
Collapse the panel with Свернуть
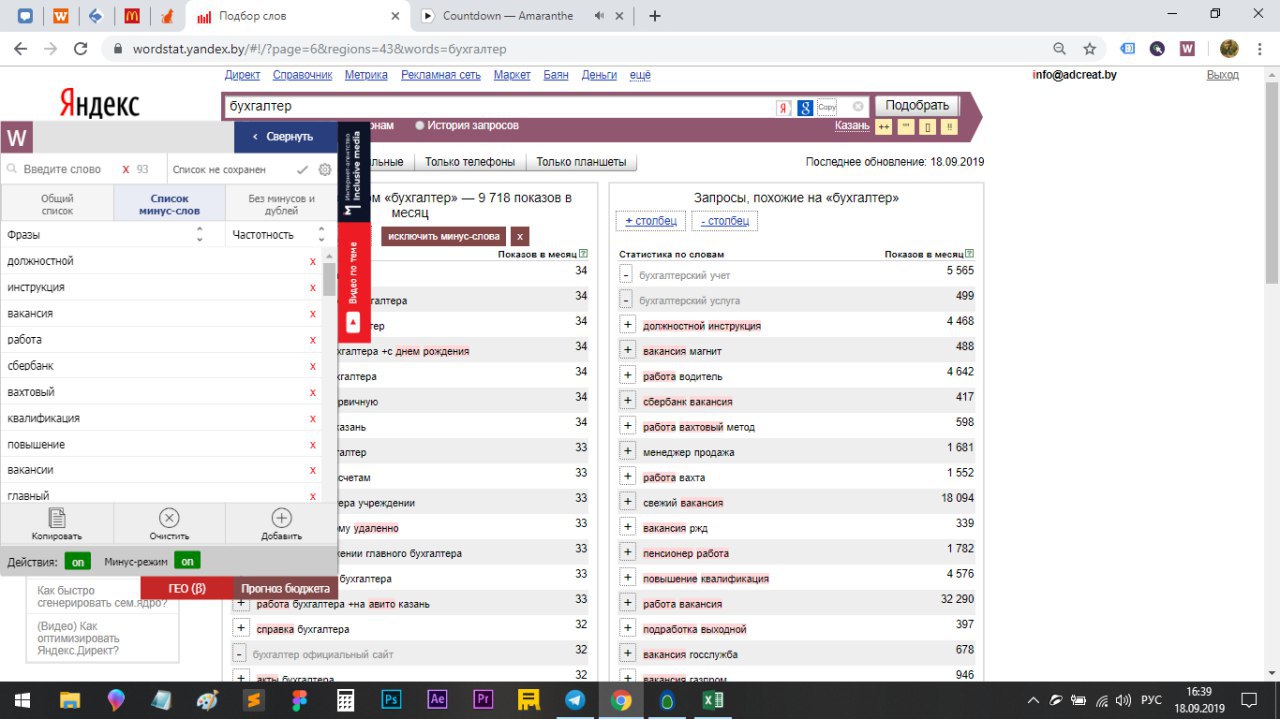tap(285, 137)
